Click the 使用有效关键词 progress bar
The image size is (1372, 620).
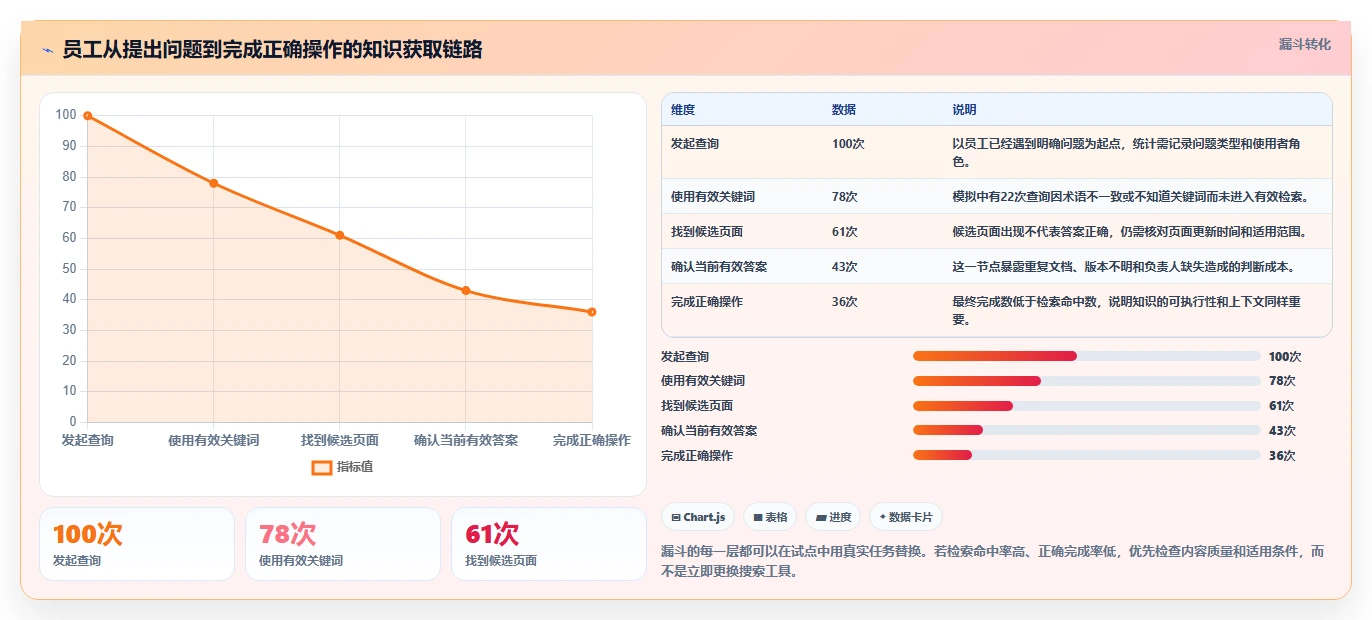1087,381
